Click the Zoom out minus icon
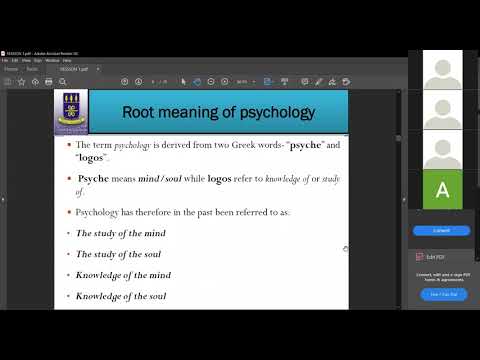Viewport: 480px width, 360px height. 211,82
